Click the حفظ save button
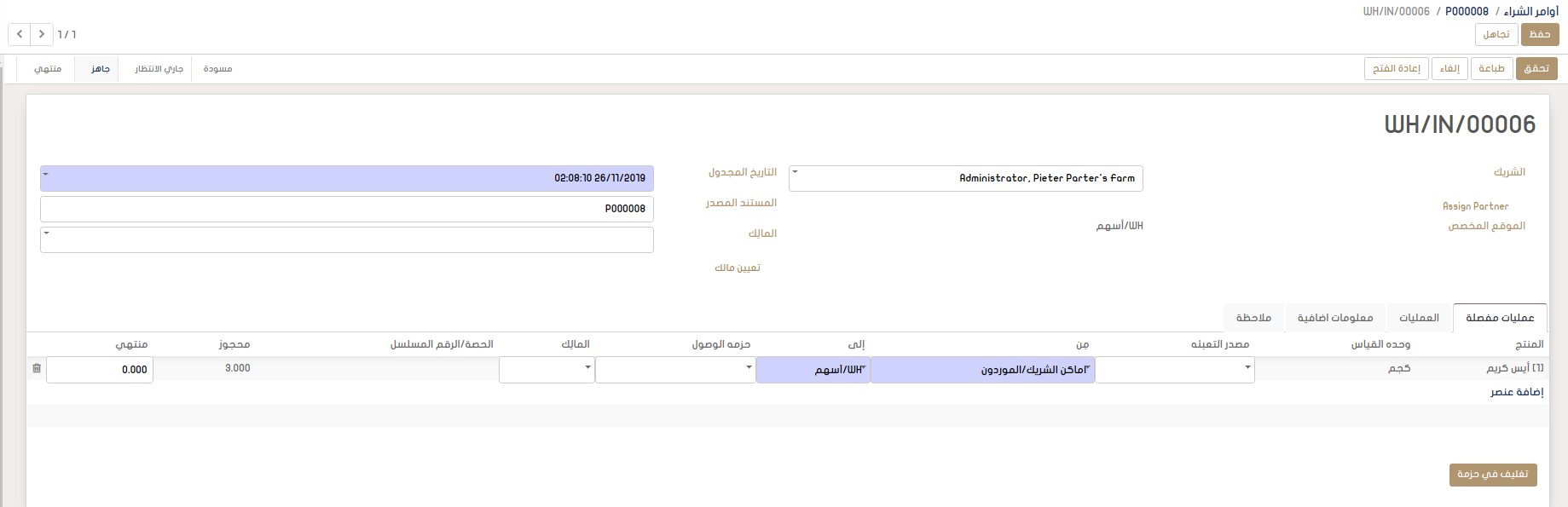Screen dimensions: 1568x507 tap(1540, 34)
